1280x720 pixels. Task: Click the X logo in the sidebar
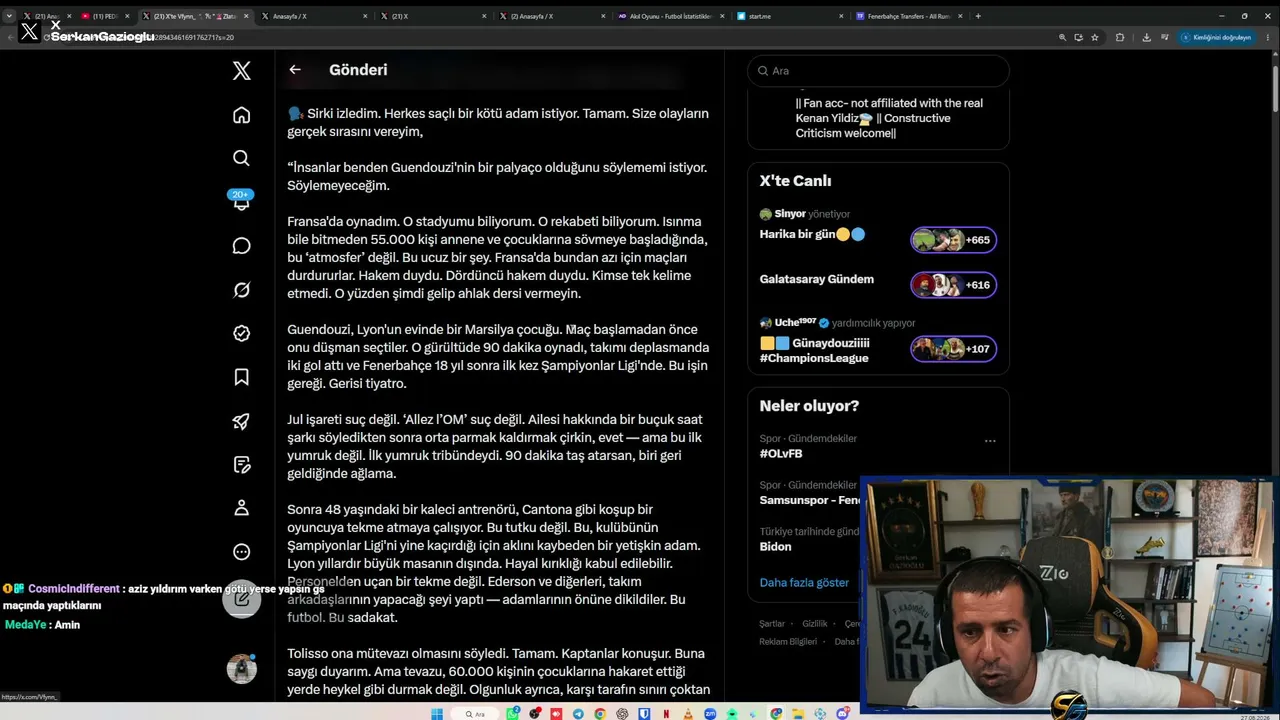click(x=241, y=71)
